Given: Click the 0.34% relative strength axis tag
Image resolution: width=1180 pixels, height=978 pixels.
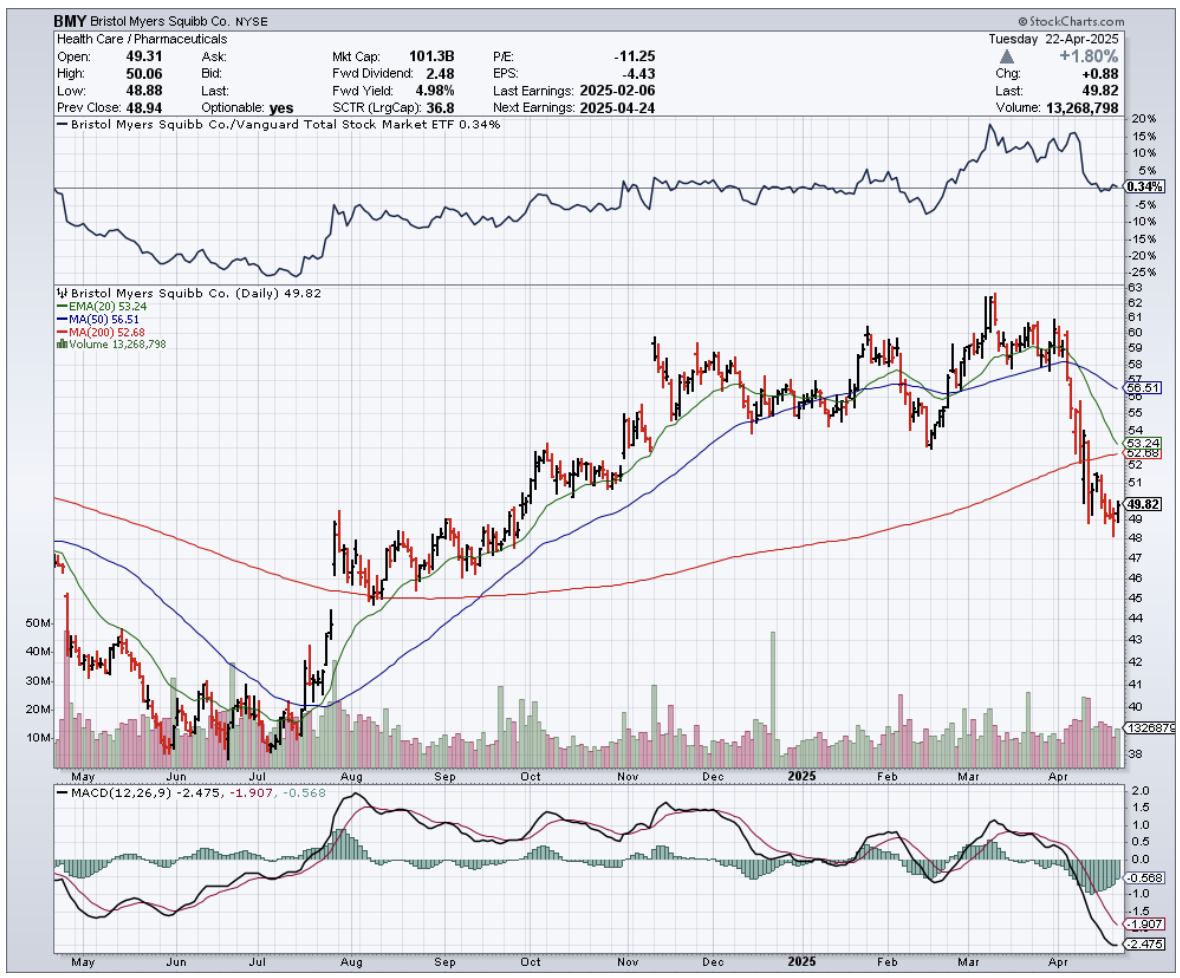Looking at the screenshot, I should coord(1142,187).
